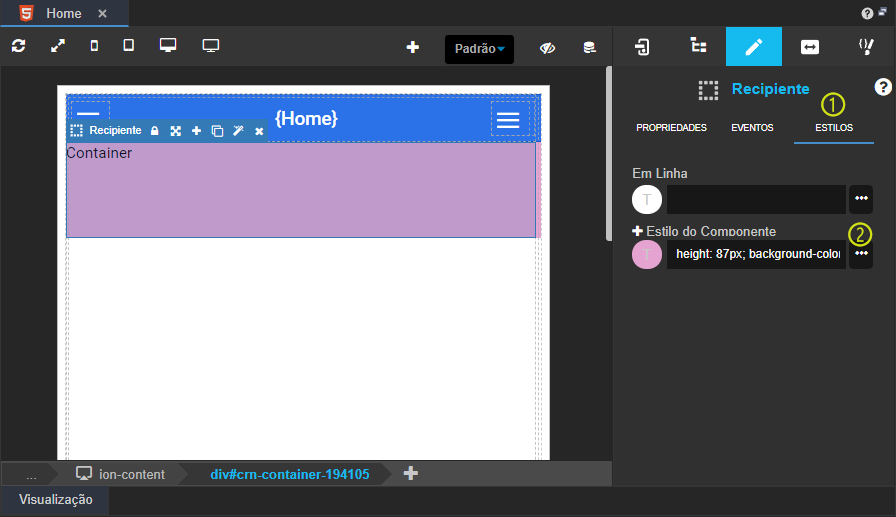Click the Recipiente label in component toolbar
This screenshot has height=517, width=896.
tap(115, 130)
